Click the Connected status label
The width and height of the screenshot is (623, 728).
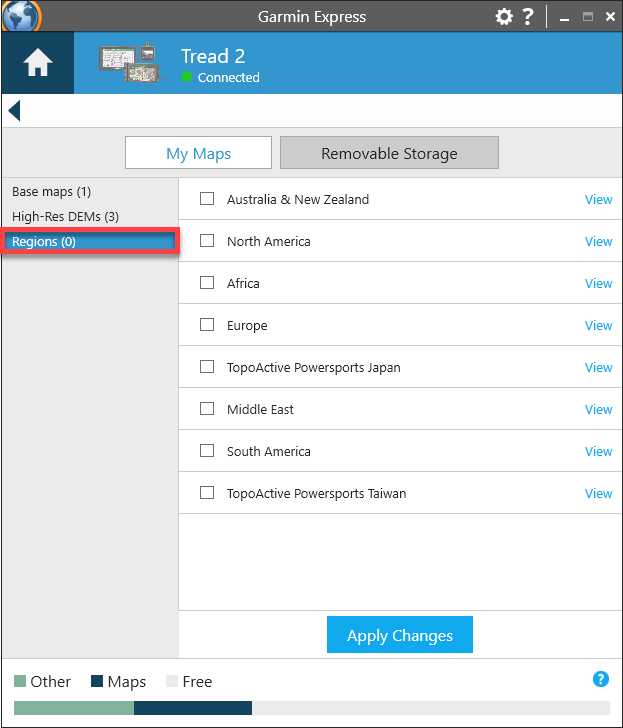tap(228, 78)
